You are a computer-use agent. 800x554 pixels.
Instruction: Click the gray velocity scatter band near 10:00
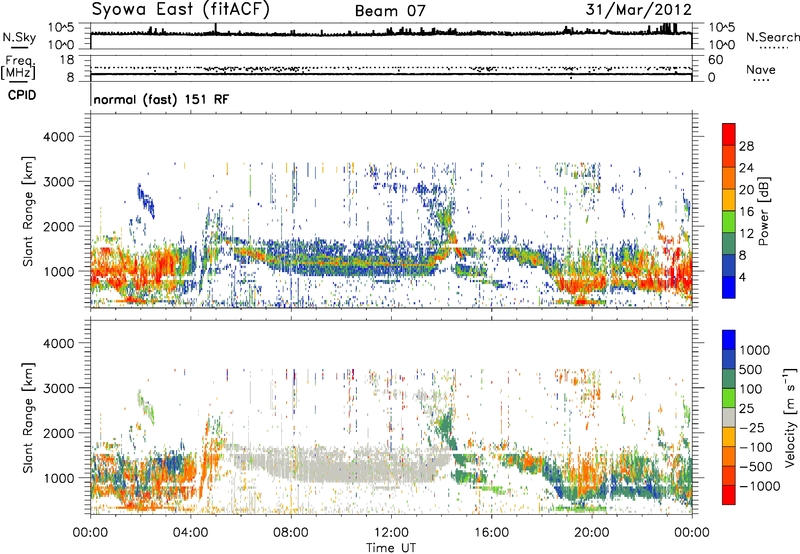341,464
